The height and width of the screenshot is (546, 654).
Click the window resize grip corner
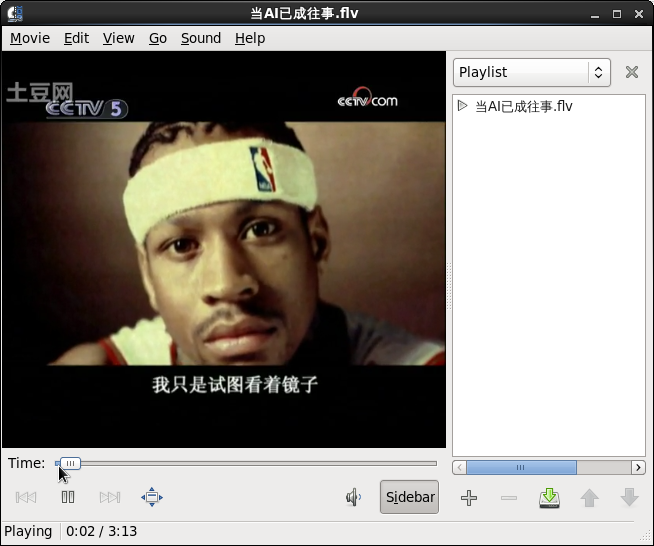646,537
